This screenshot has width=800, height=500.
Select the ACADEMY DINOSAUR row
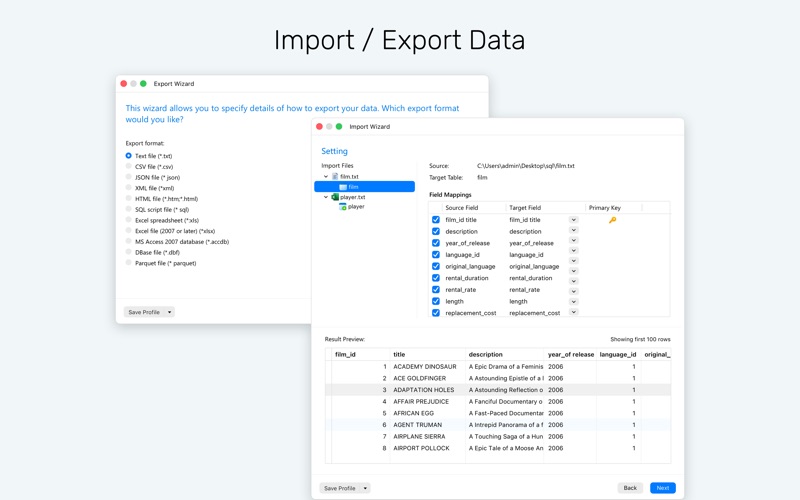[x=498, y=366]
